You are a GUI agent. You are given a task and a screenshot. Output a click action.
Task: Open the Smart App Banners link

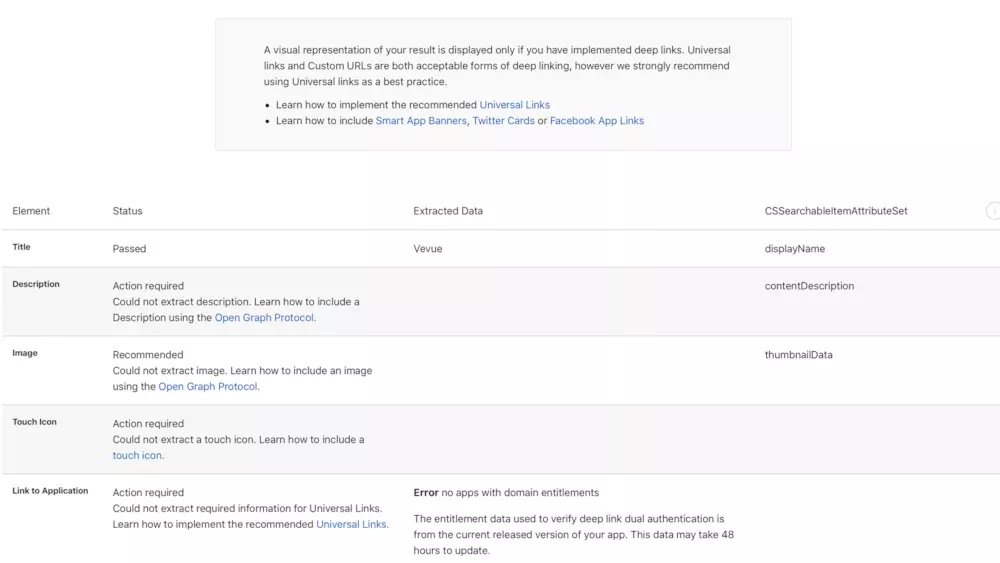(420, 121)
